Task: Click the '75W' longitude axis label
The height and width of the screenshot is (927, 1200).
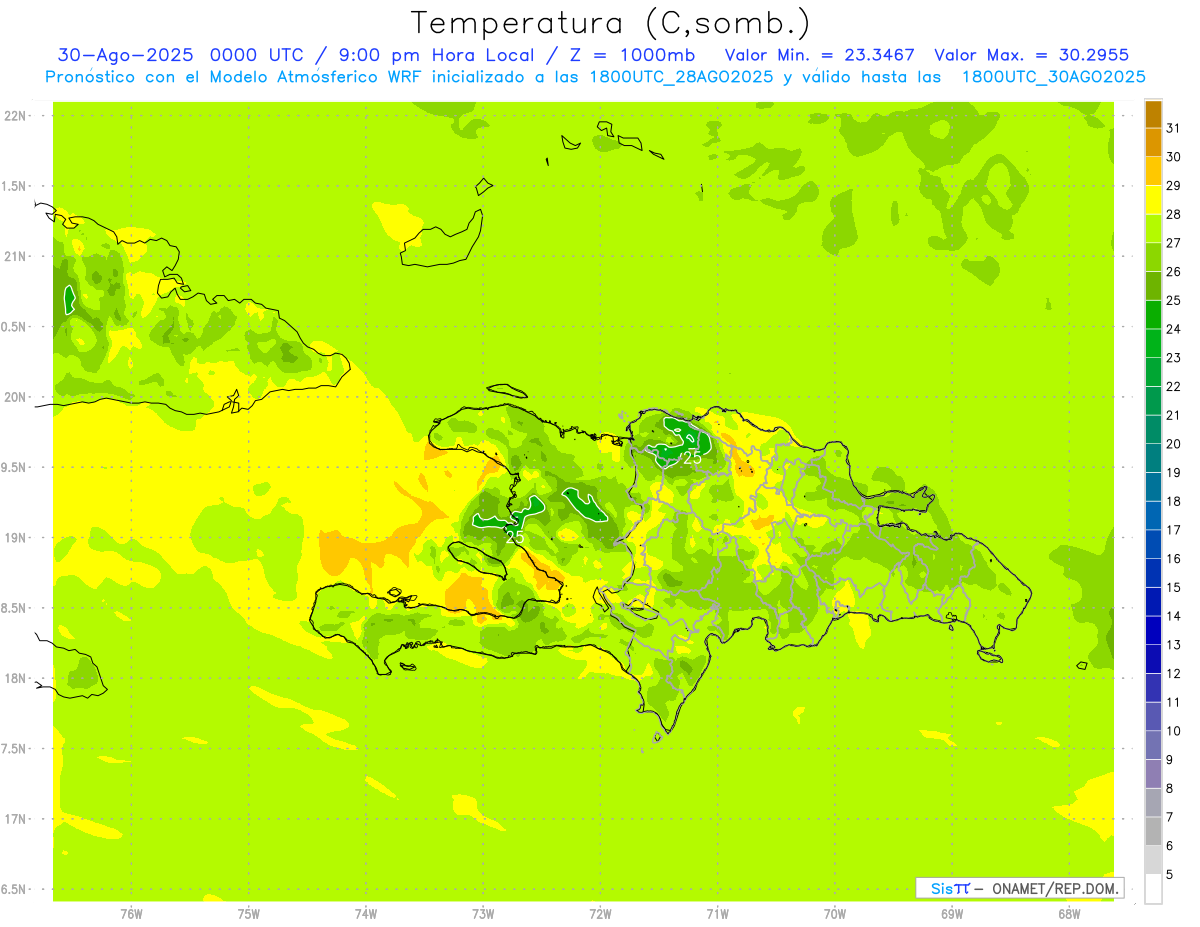Action: pyautogui.click(x=249, y=914)
